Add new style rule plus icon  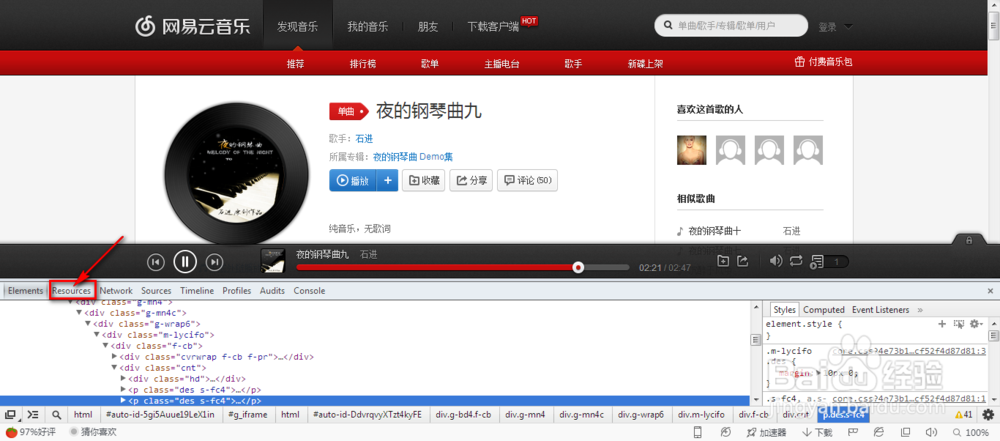coord(942,324)
